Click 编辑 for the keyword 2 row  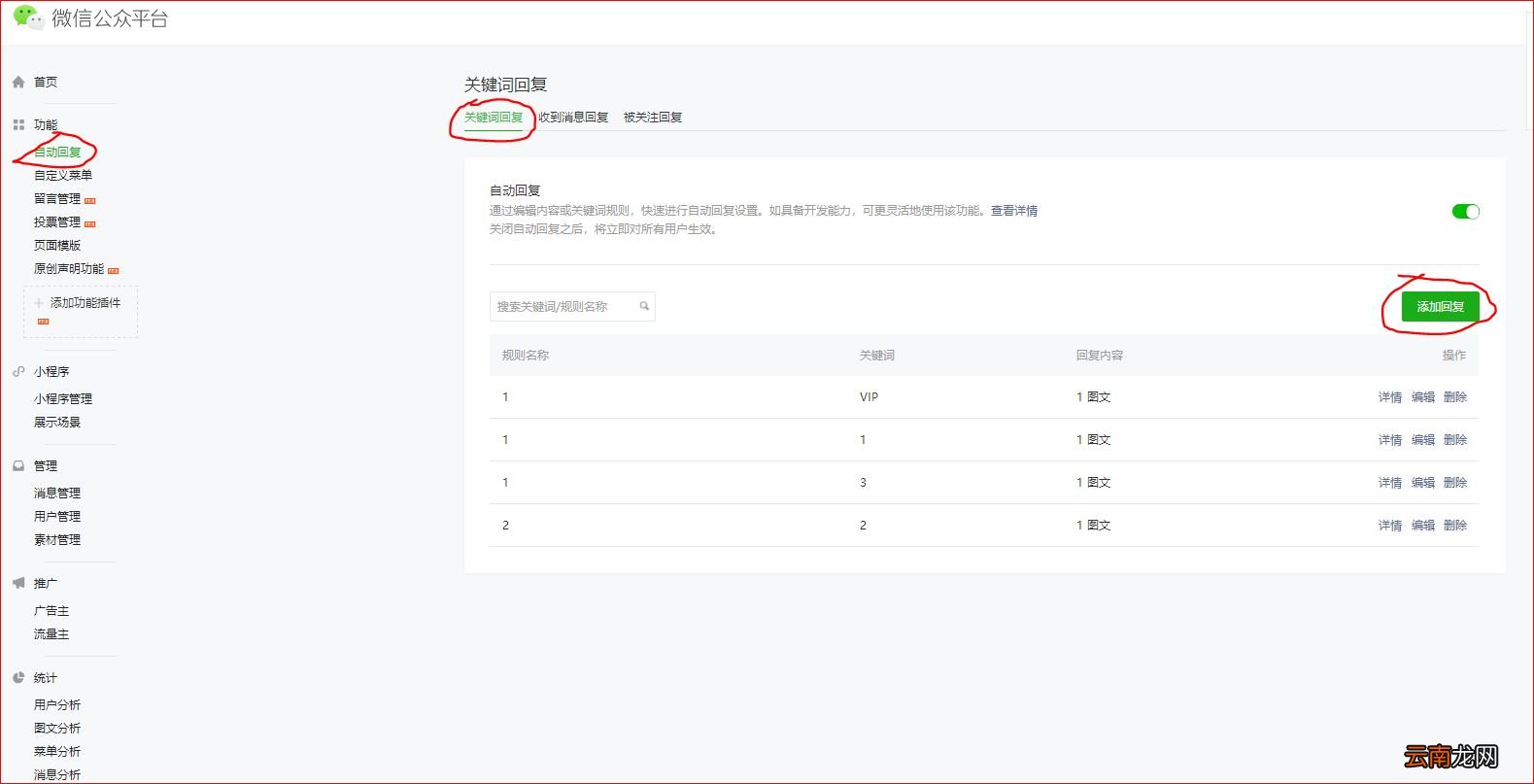coord(1423,526)
